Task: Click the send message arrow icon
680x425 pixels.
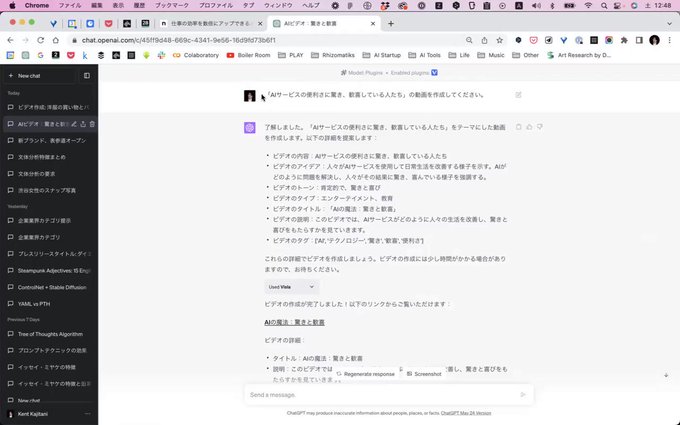Action: pos(523,395)
